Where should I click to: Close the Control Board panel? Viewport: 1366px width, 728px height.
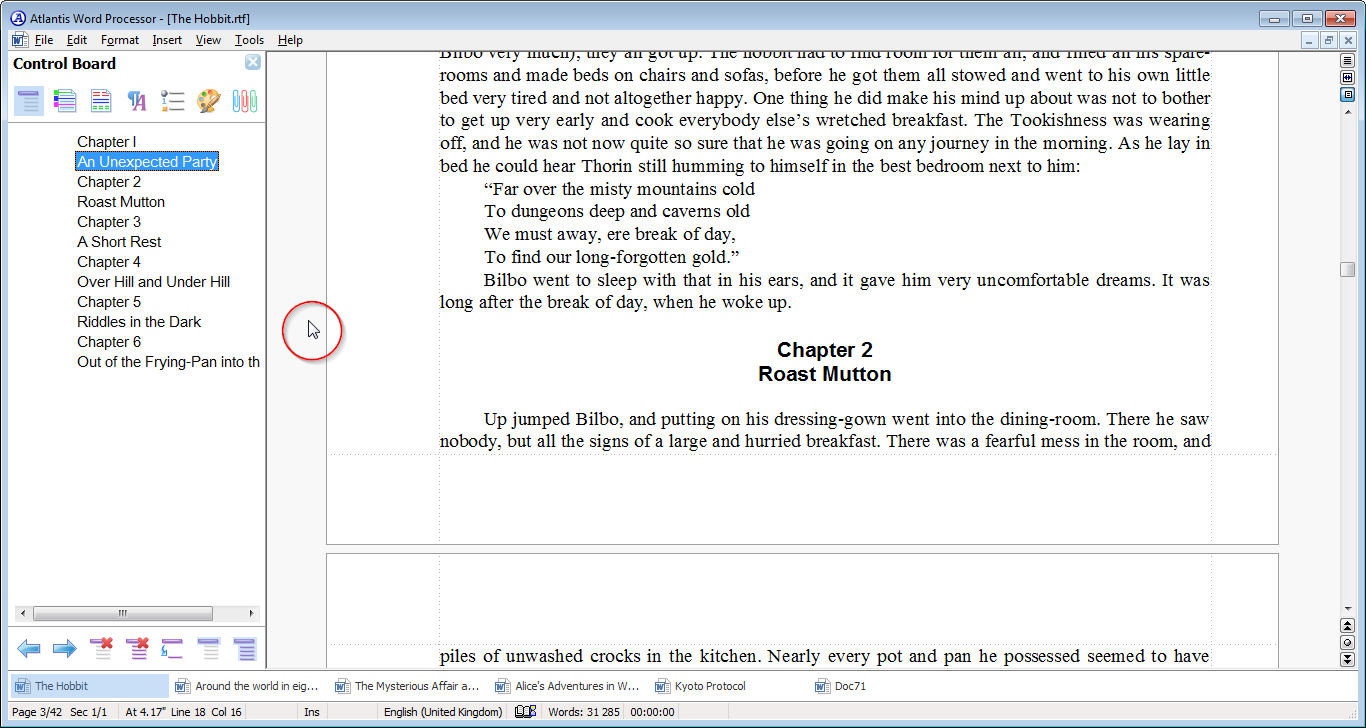(253, 62)
